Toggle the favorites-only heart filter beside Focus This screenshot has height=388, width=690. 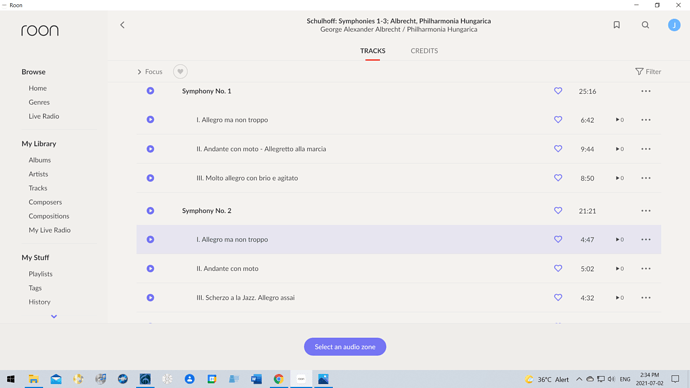tap(180, 72)
